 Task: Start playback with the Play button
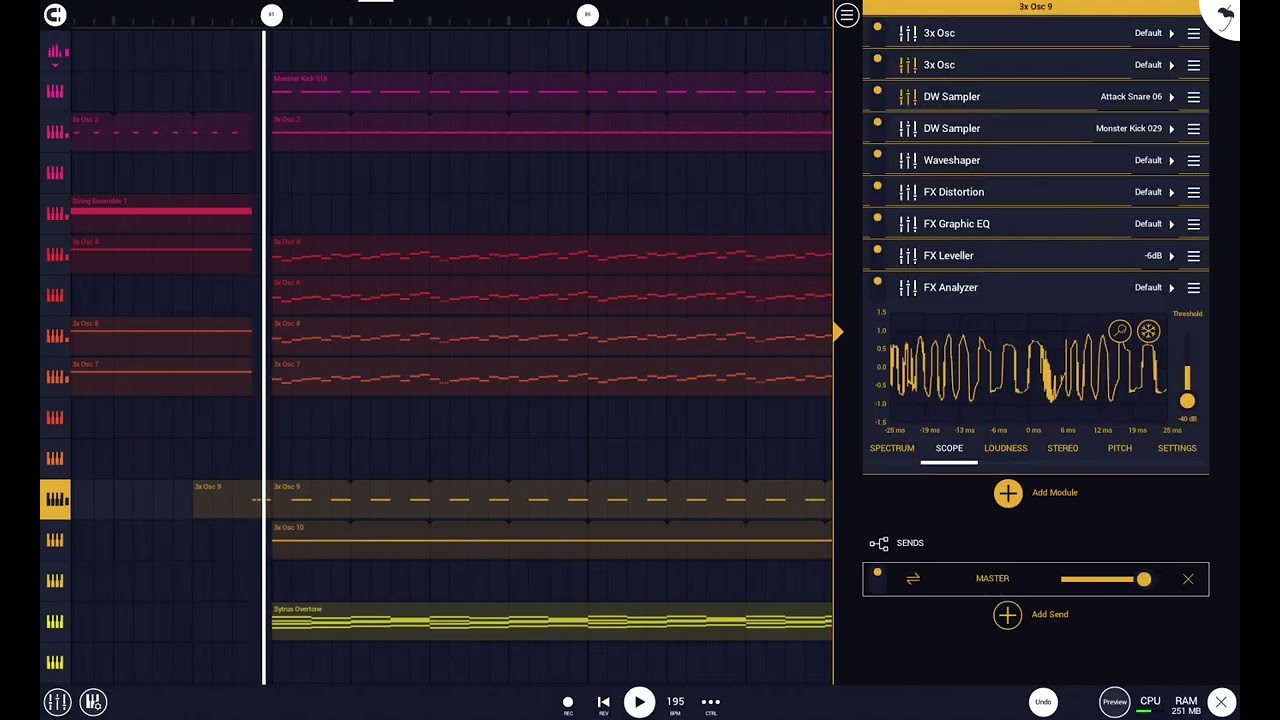pos(639,702)
